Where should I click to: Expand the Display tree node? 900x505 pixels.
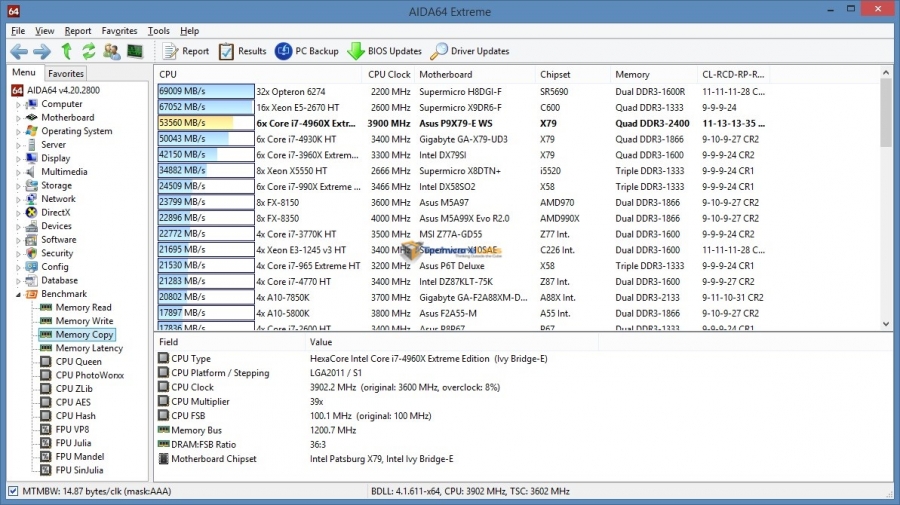[x=18, y=159]
